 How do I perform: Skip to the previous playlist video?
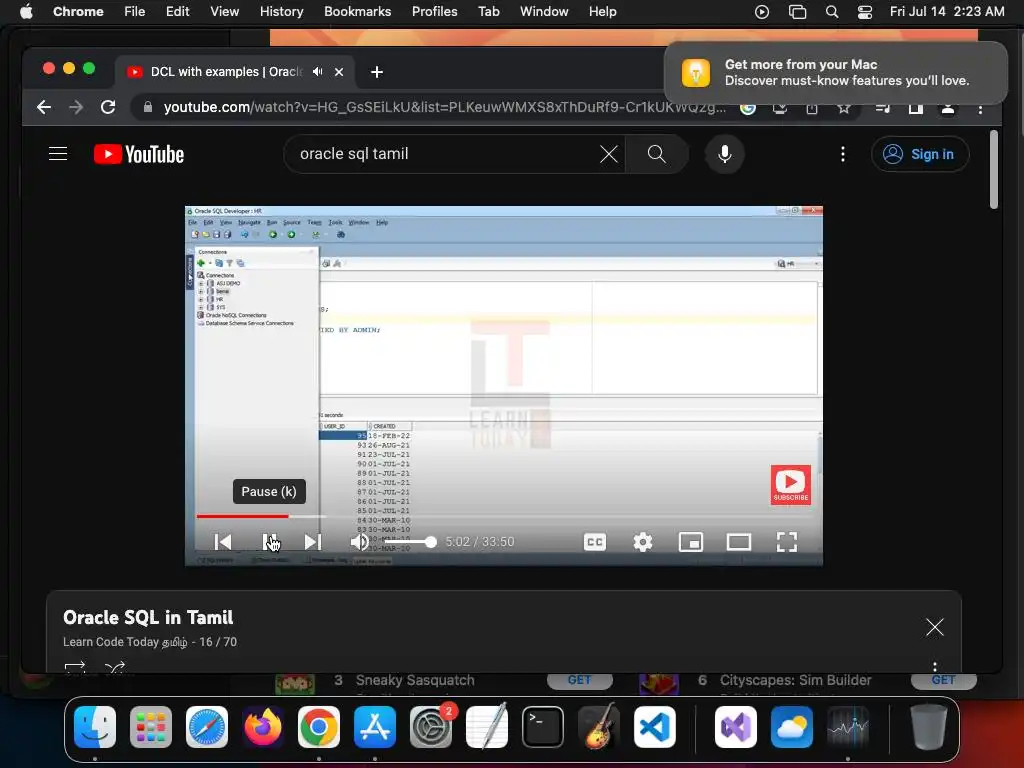pyautogui.click(x=223, y=541)
